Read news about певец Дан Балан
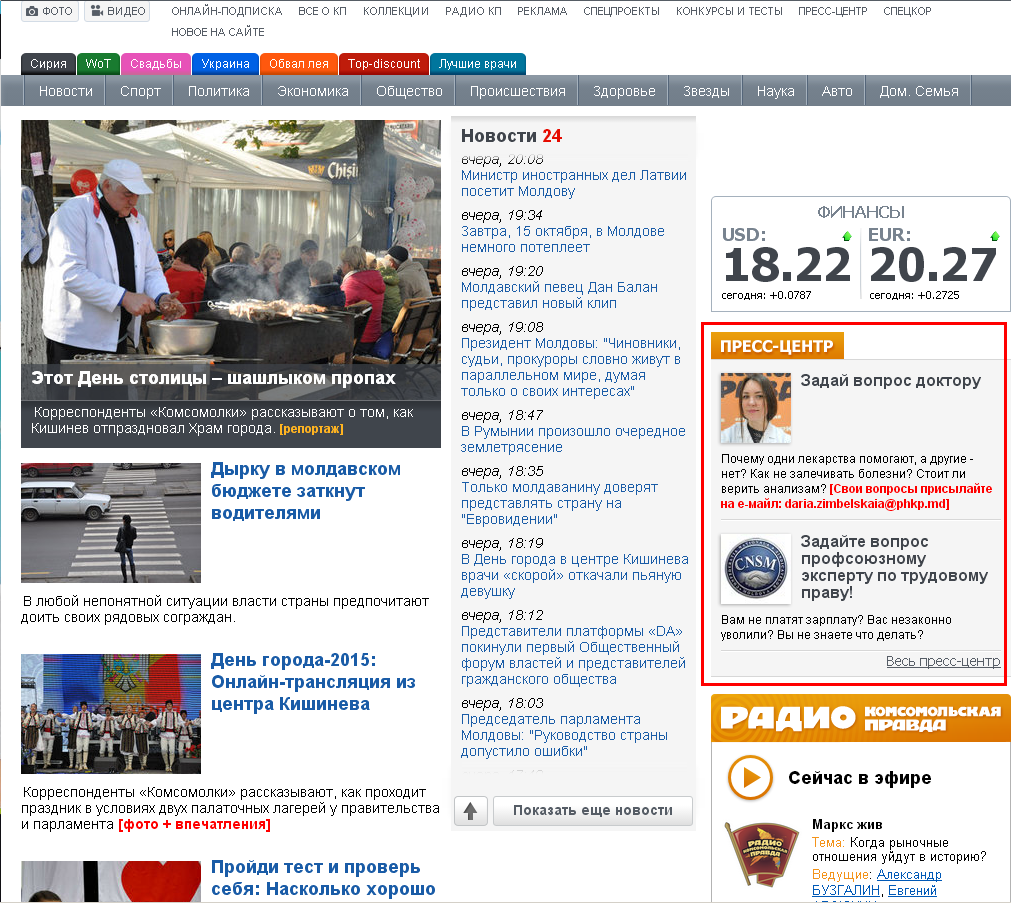Image resolution: width=1011 pixels, height=903 pixels. coord(559,295)
